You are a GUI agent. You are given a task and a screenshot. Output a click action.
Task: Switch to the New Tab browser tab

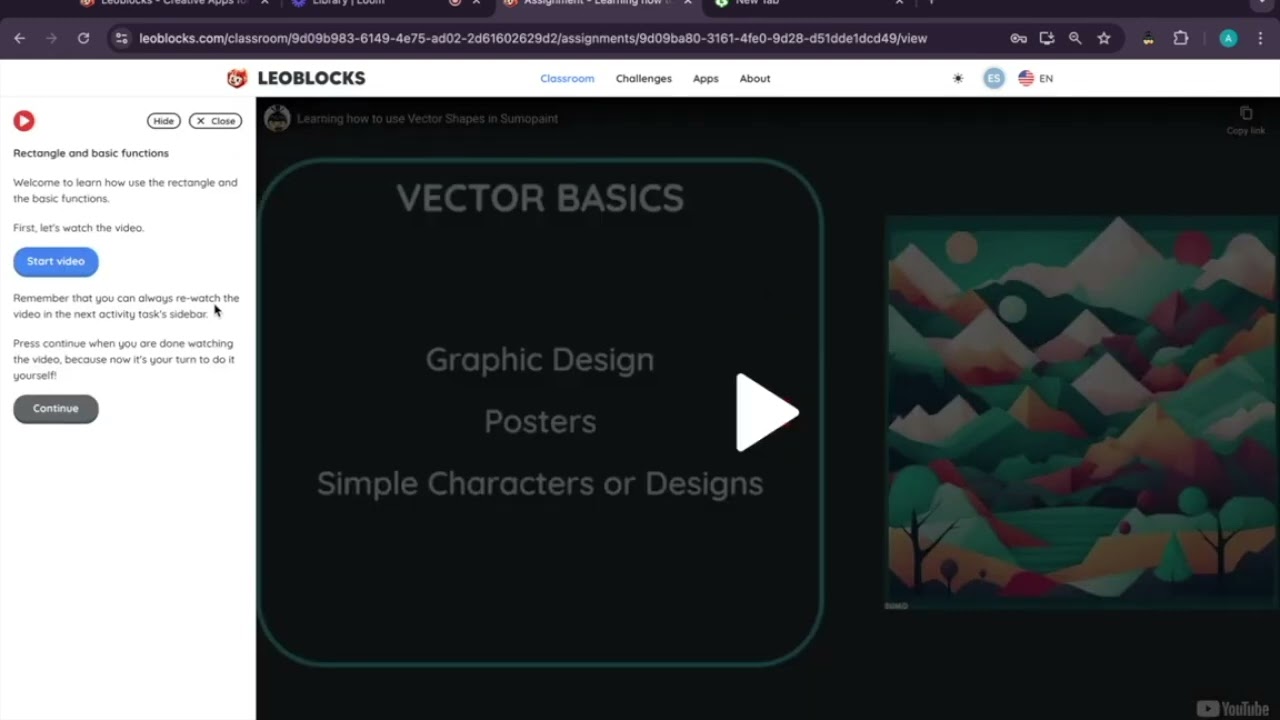tap(757, 3)
